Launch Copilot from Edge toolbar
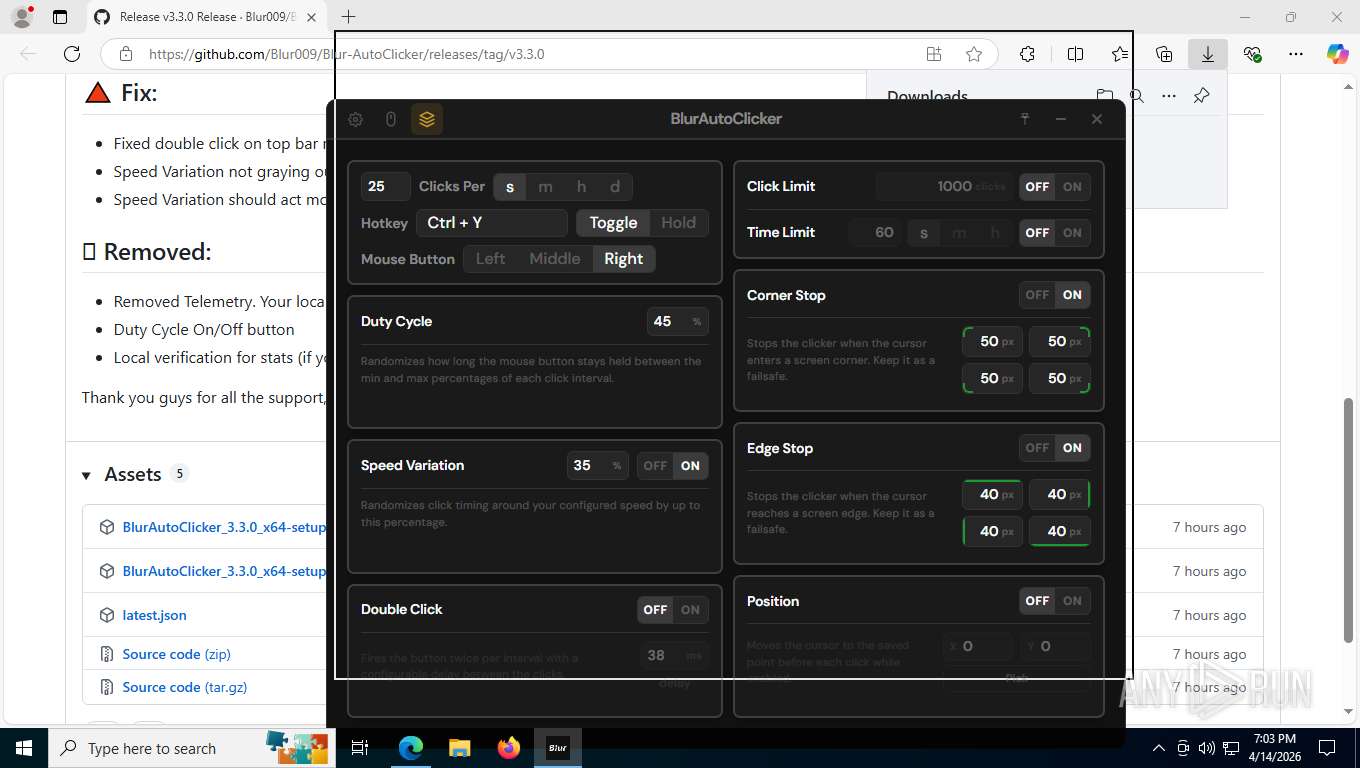The width and height of the screenshot is (1360, 768). click(x=1338, y=54)
